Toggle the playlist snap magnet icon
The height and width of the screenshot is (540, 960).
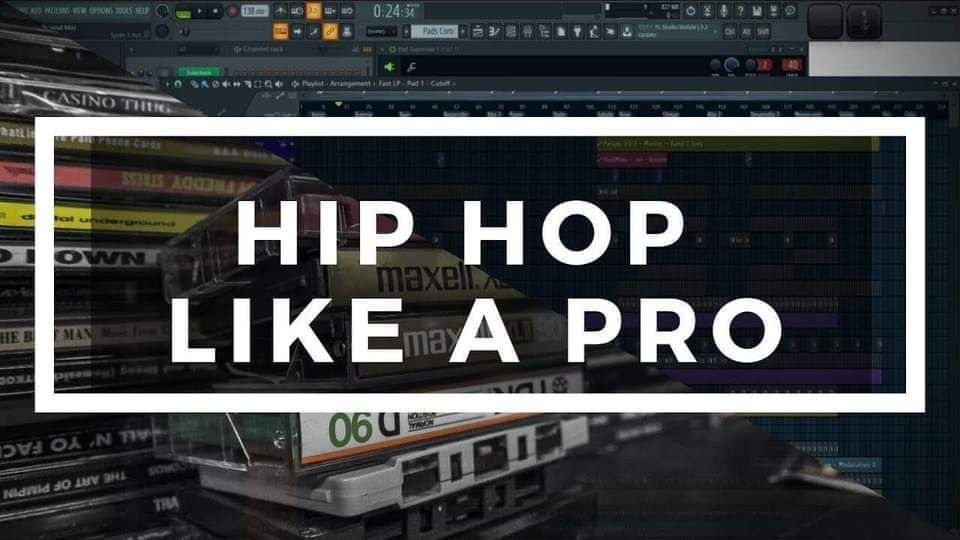[178, 84]
